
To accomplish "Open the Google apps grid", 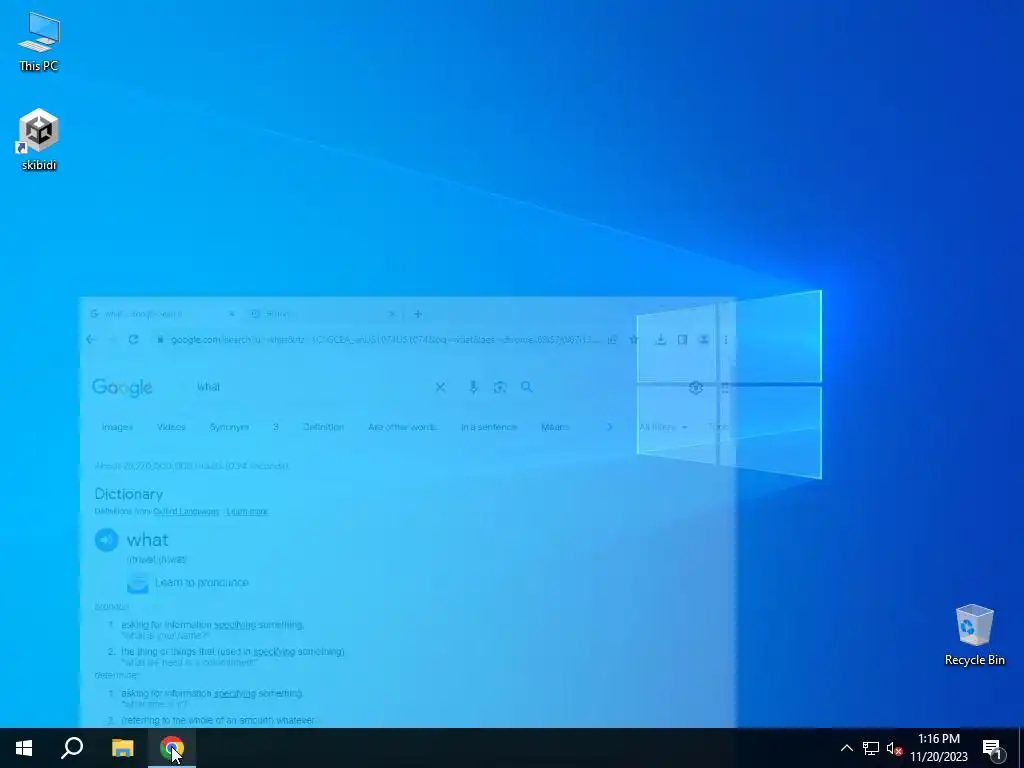I will [725, 388].
